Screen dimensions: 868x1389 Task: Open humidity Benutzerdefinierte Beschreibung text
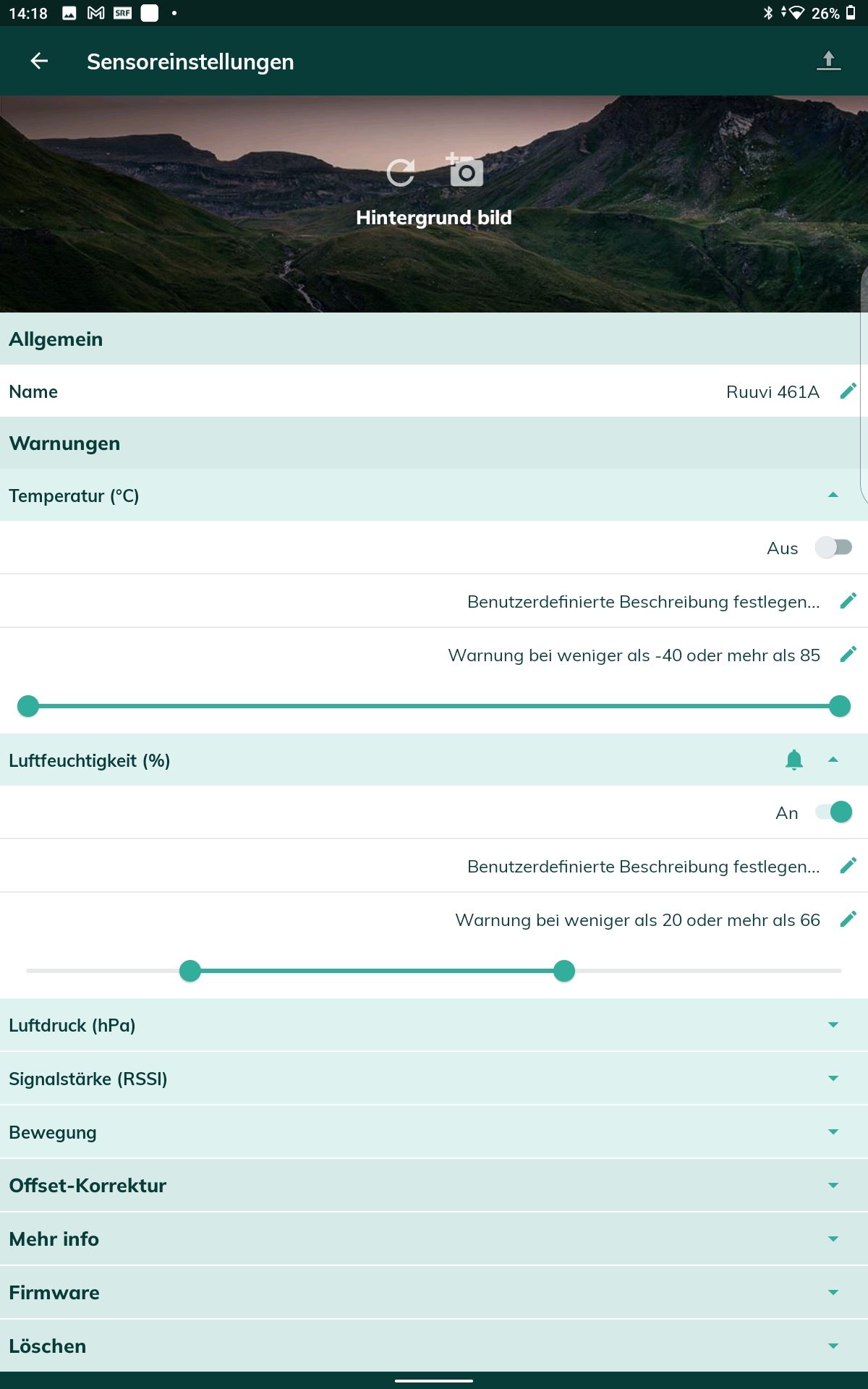tap(644, 867)
